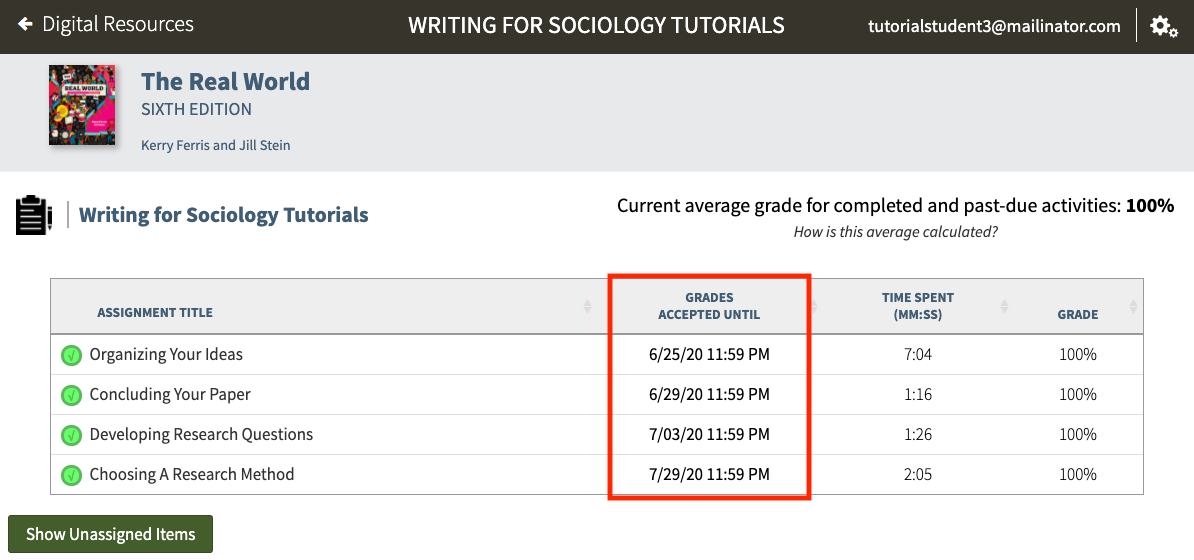The image size is (1194, 560).
Task: Click green checkmark for Developing Research Questions
Action: click(71, 435)
